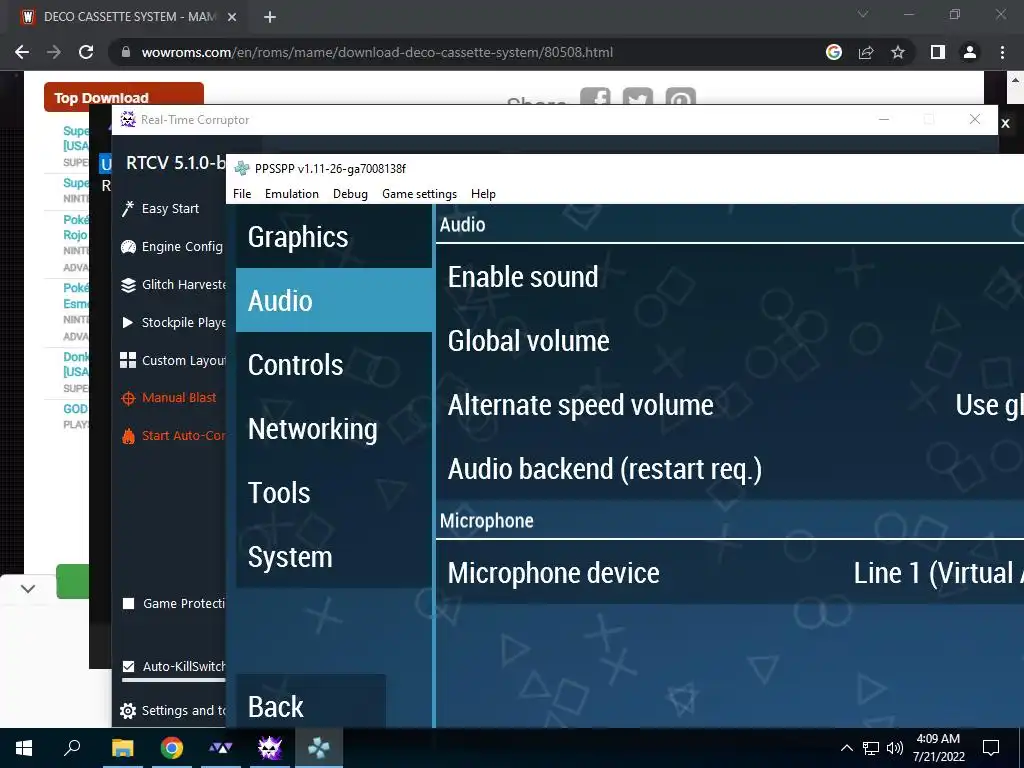The image size is (1024, 768).
Task: Open Windows Start menu
Action: click(24, 748)
